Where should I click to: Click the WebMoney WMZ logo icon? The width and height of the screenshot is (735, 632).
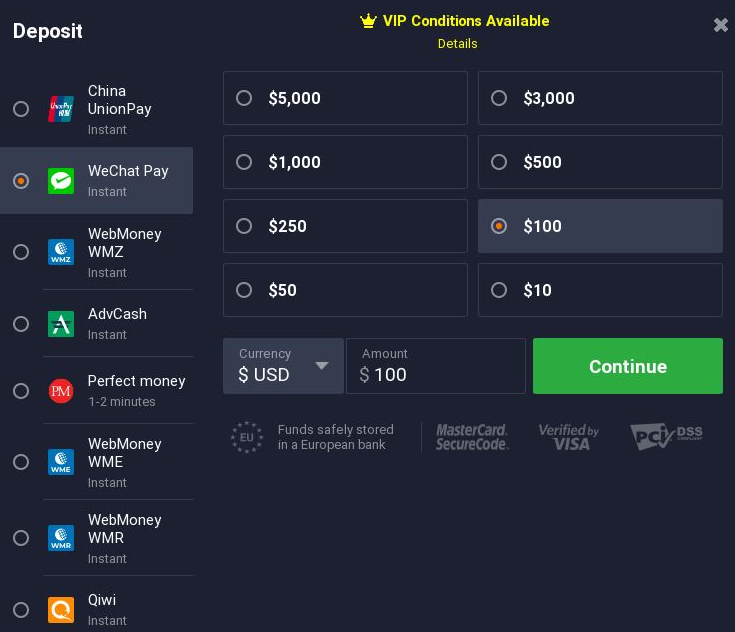click(61, 252)
